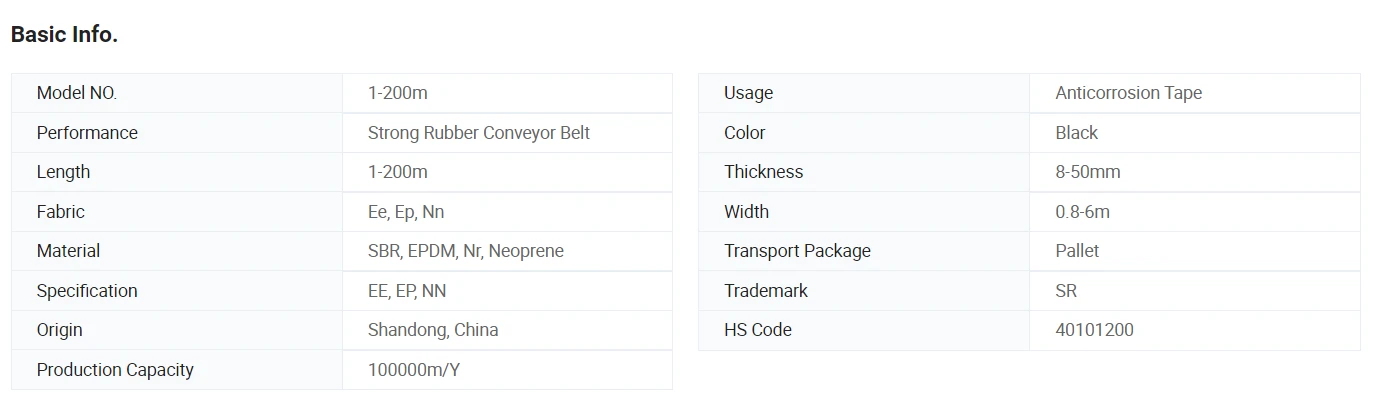Click the Transport Package label cell

[x=864, y=251]
